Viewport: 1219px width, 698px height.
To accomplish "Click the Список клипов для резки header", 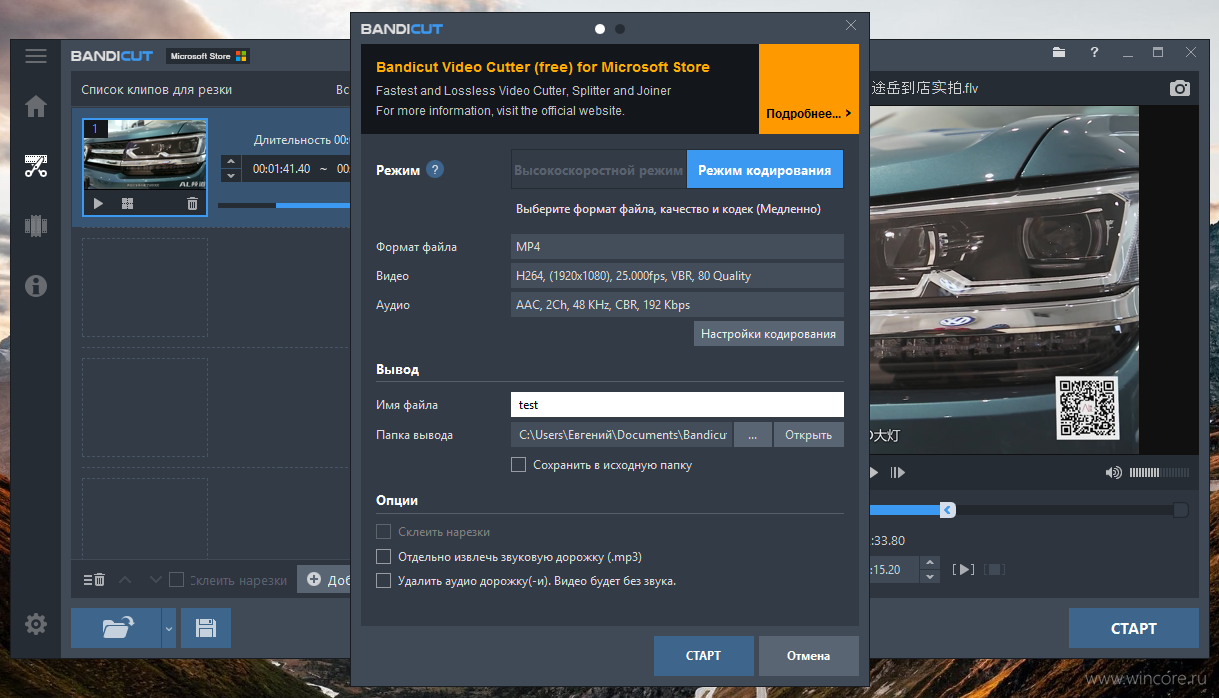I will pyautogui.click(x=157, y=90).
